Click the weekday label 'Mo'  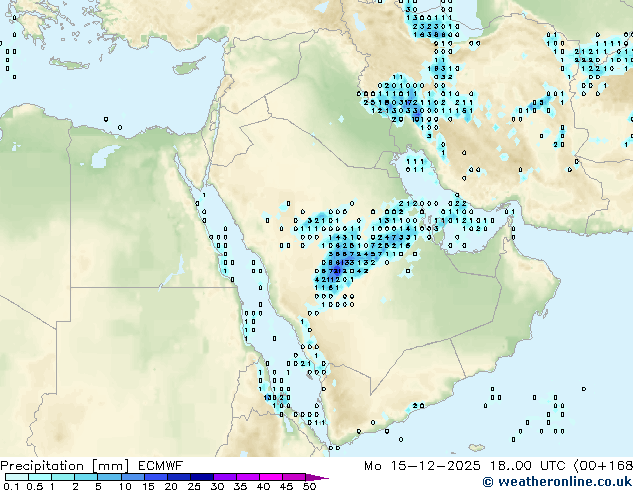click(372, 466)
